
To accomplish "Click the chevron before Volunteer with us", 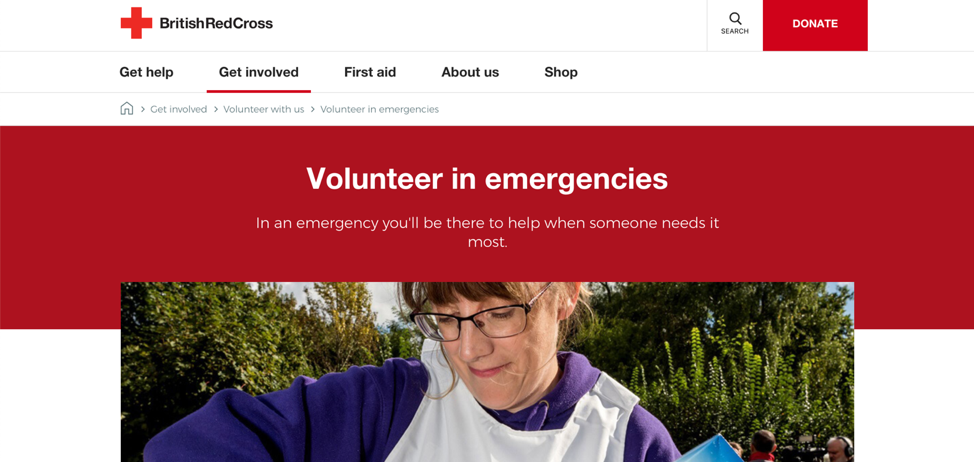I will pyautogui.click(x=216, y=109).
